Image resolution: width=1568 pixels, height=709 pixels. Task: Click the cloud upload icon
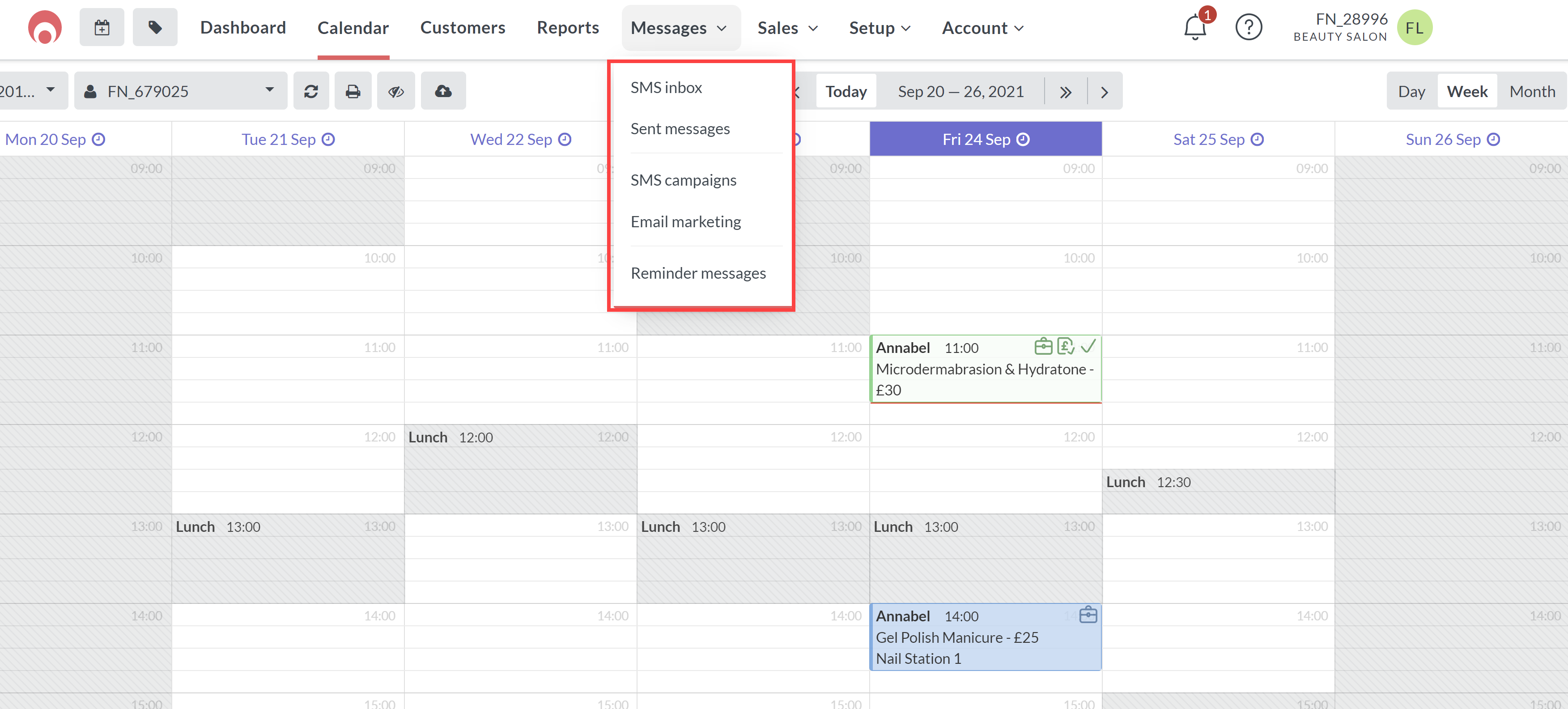tap(443, 91)
